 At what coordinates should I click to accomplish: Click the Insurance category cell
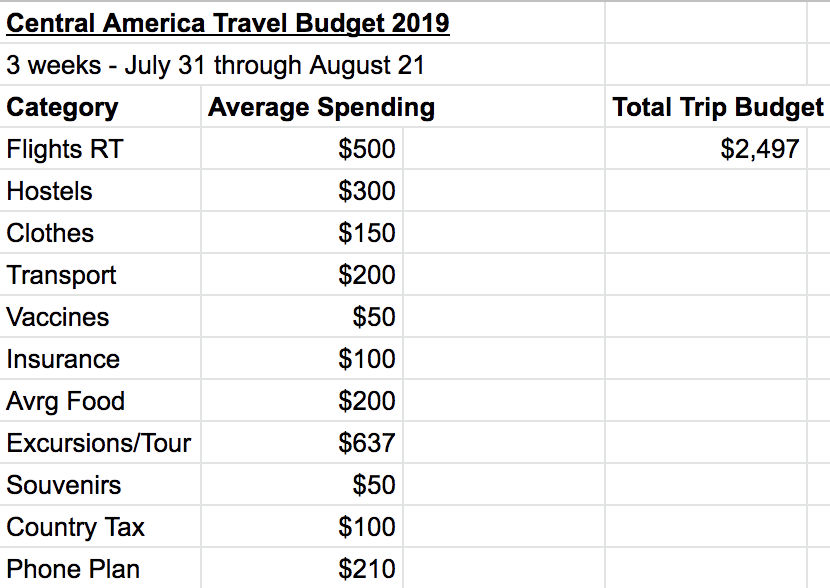(x=63, y=360)
